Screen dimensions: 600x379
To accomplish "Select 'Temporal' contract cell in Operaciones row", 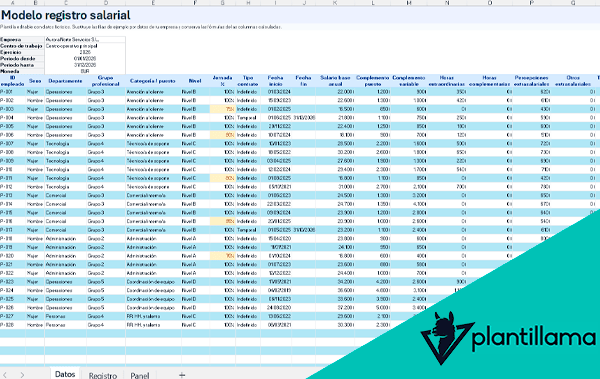I will point(248,118).
